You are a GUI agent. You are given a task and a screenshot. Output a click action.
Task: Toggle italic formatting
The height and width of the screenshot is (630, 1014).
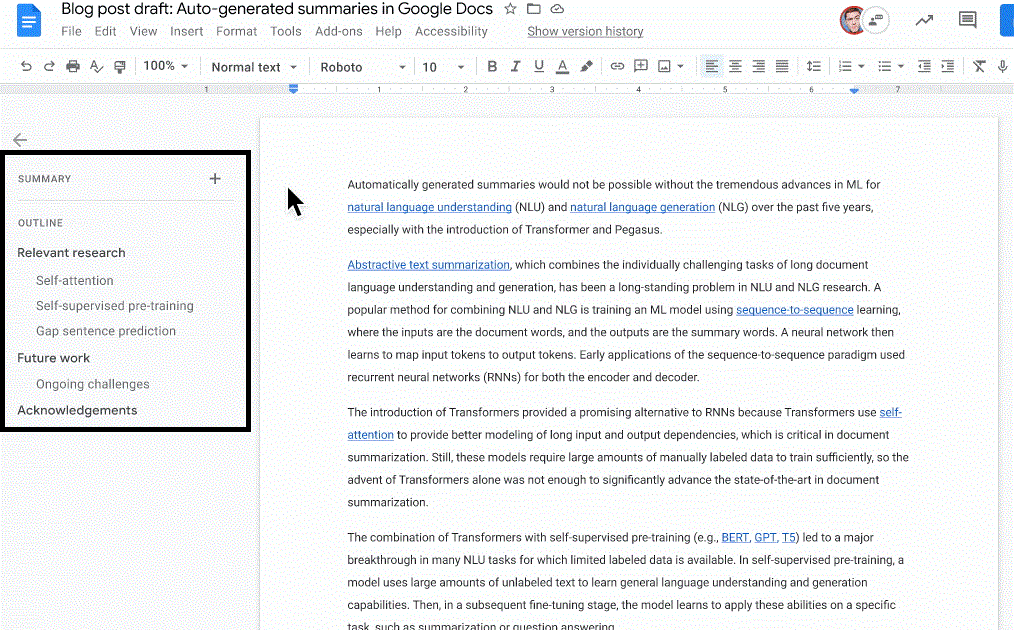point(515,67)
